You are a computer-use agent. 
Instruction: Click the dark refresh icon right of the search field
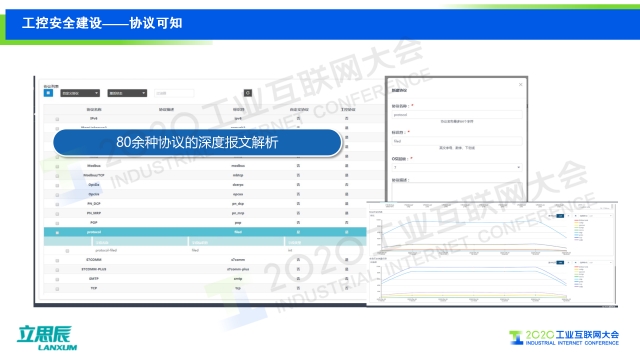tap(248, 93)
